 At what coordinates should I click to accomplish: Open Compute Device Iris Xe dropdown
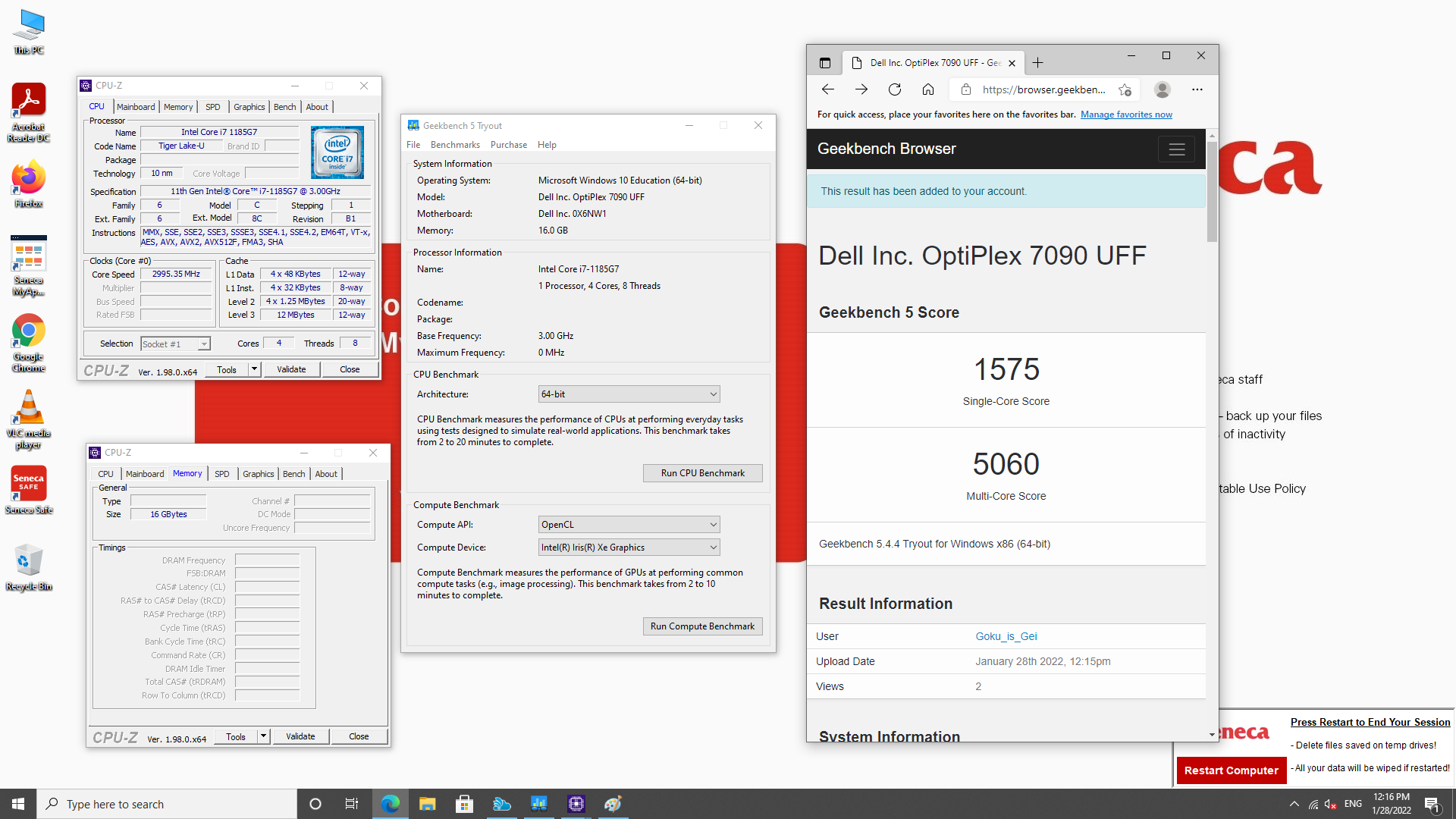click(629, 548)
